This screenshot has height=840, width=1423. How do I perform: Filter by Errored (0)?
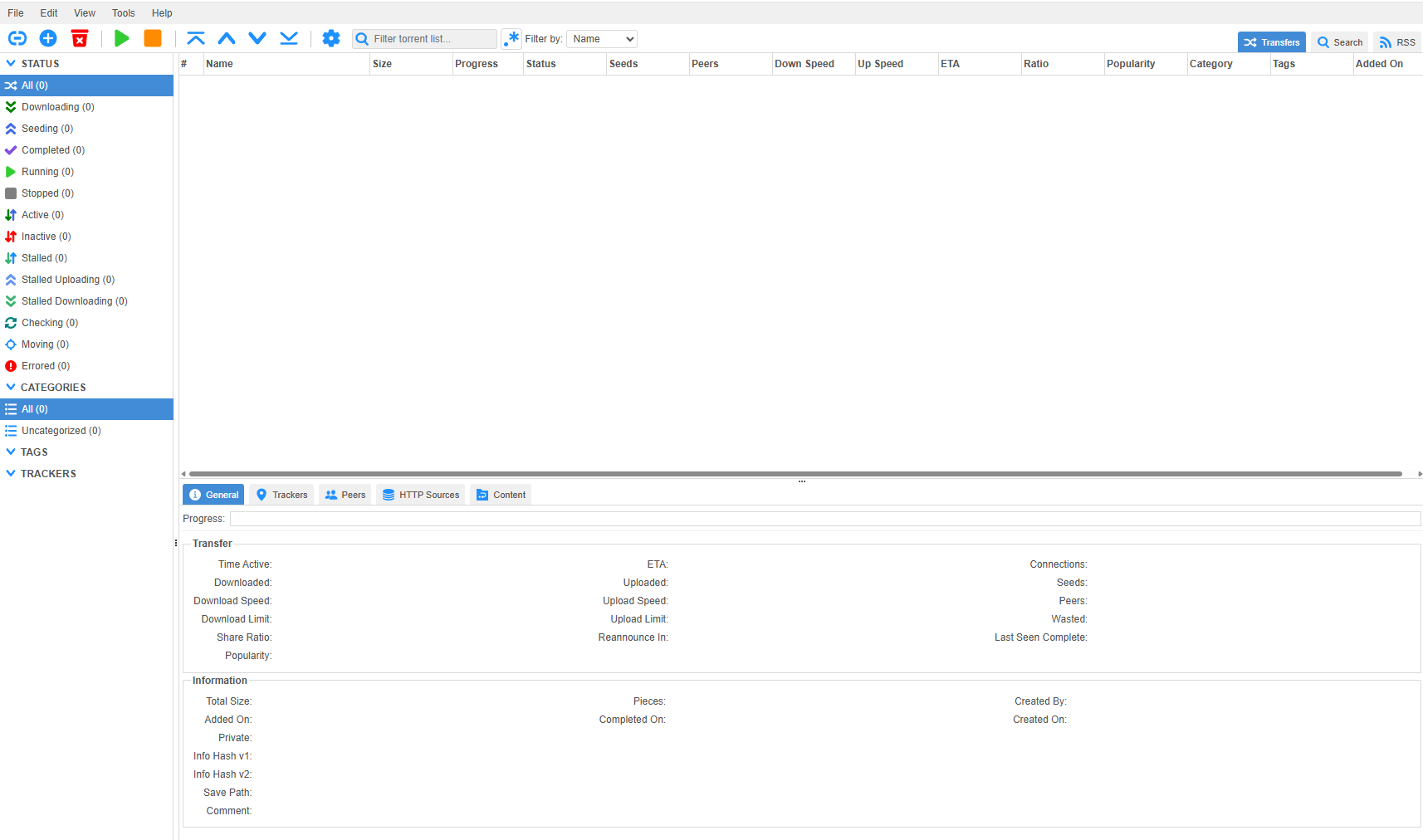pos(86,366)
